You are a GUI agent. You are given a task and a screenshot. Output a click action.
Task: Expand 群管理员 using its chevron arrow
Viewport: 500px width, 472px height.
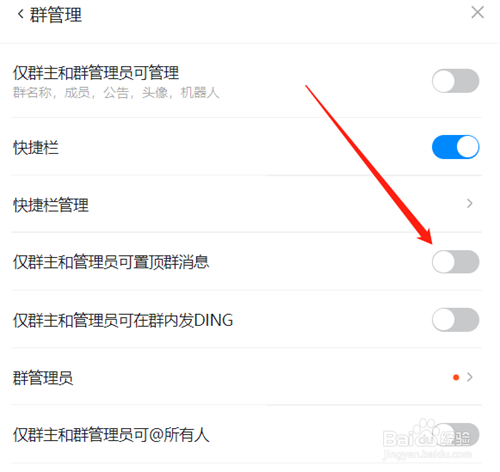pyautogui.click(x=470, y=377)
